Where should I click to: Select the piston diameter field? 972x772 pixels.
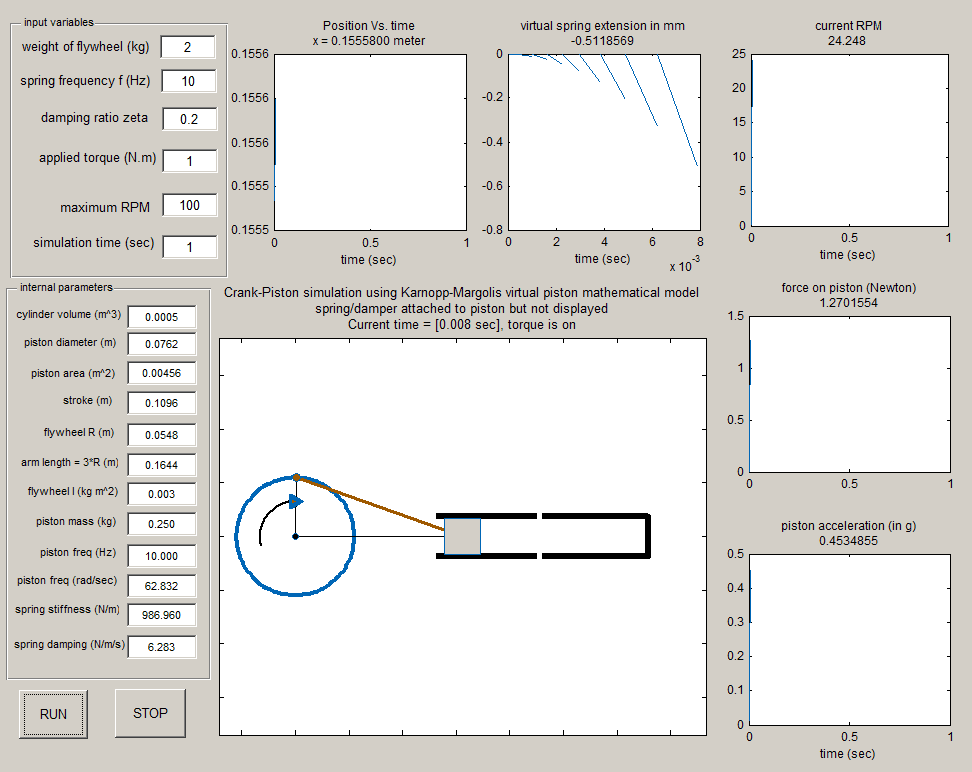[x=161, y=345]
